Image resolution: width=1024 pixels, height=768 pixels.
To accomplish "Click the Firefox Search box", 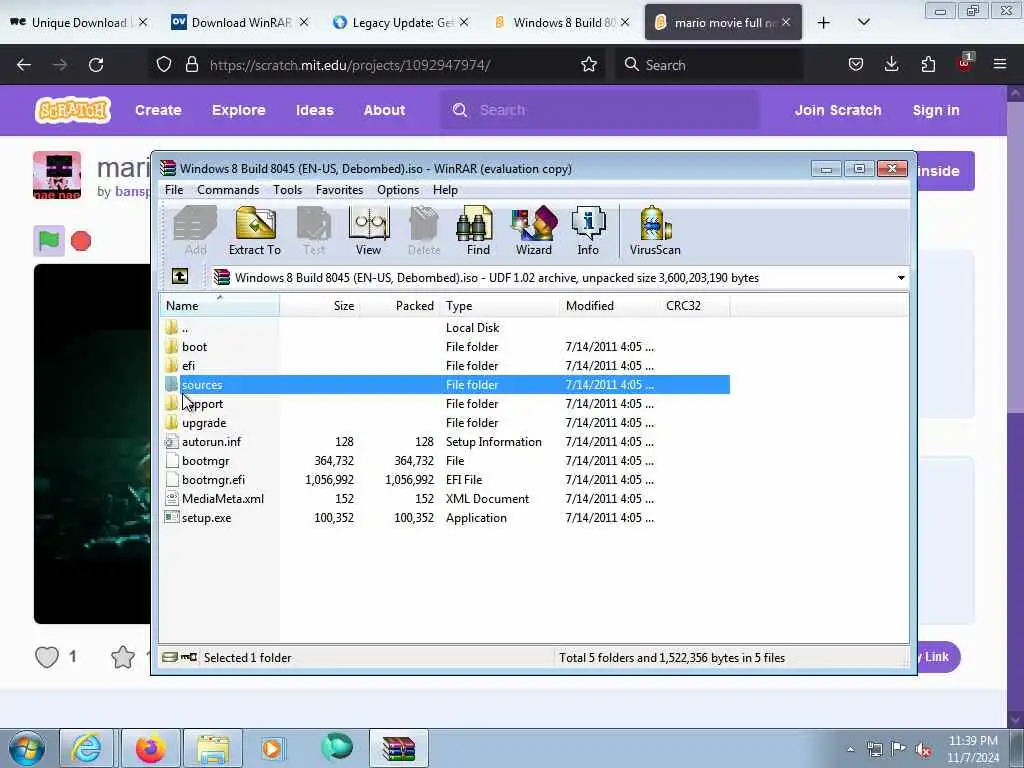I will 709,65.
